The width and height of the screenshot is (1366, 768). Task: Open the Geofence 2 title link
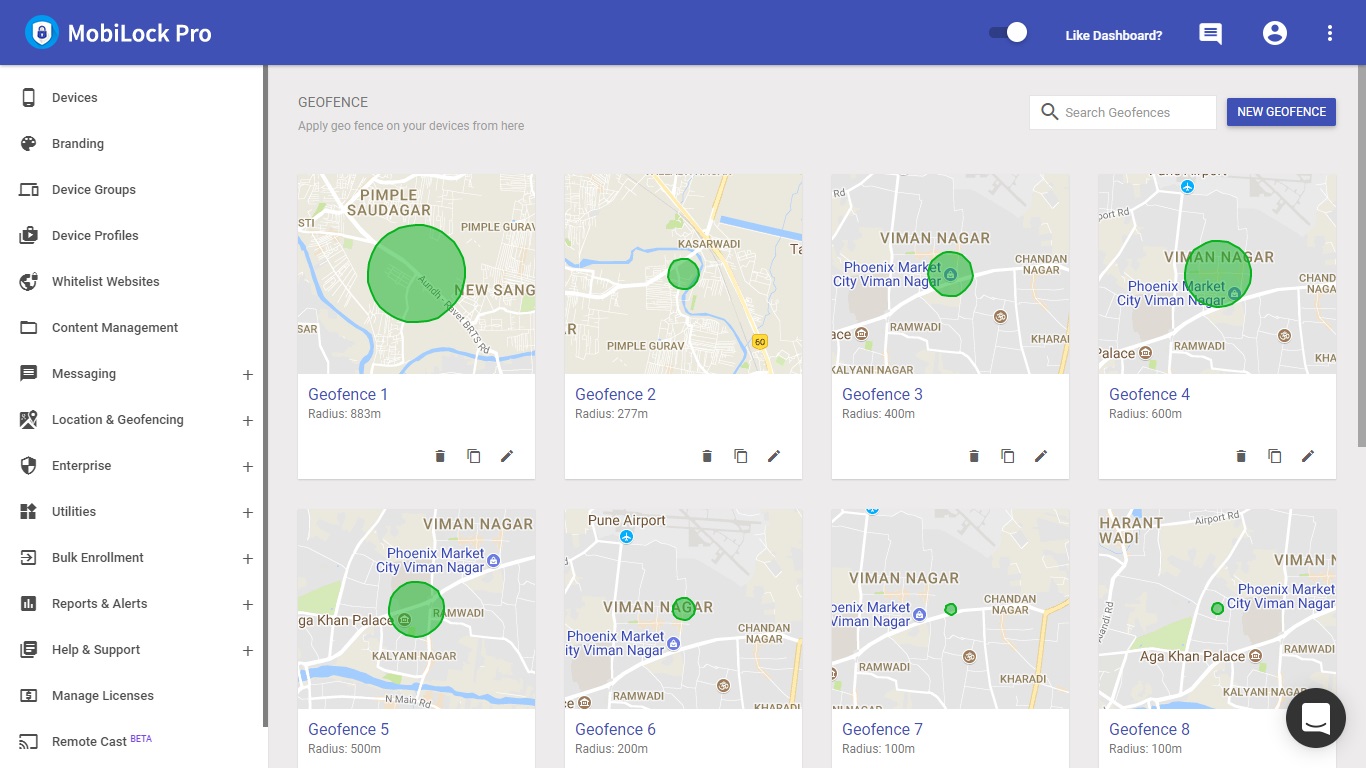(615, 394)
